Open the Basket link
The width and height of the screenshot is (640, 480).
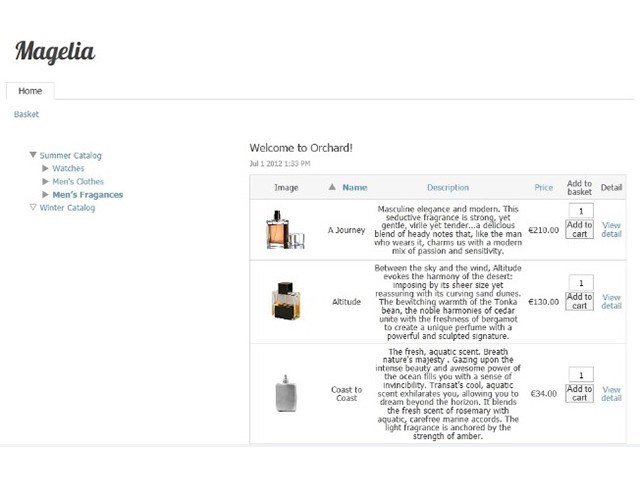coord(27,114)
